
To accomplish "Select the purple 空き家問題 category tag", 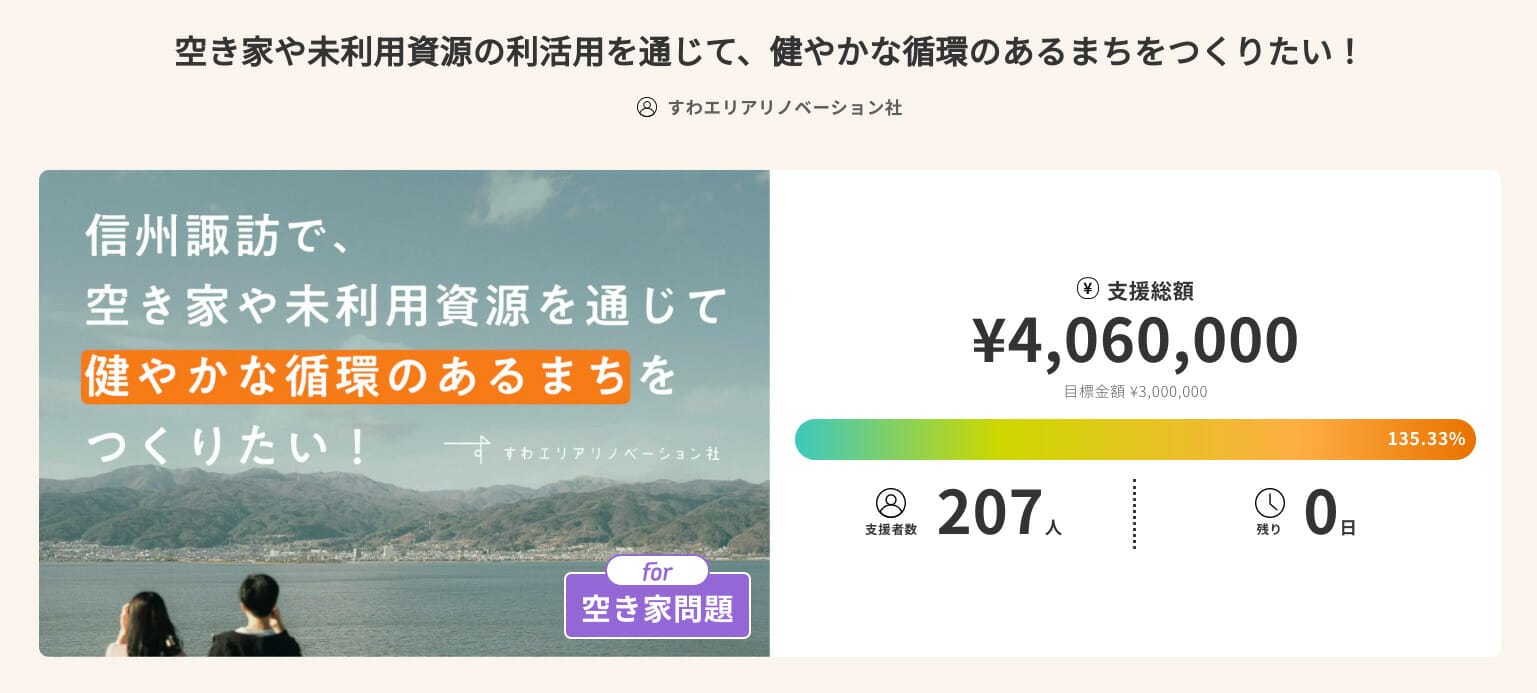I will coord(657,609).
